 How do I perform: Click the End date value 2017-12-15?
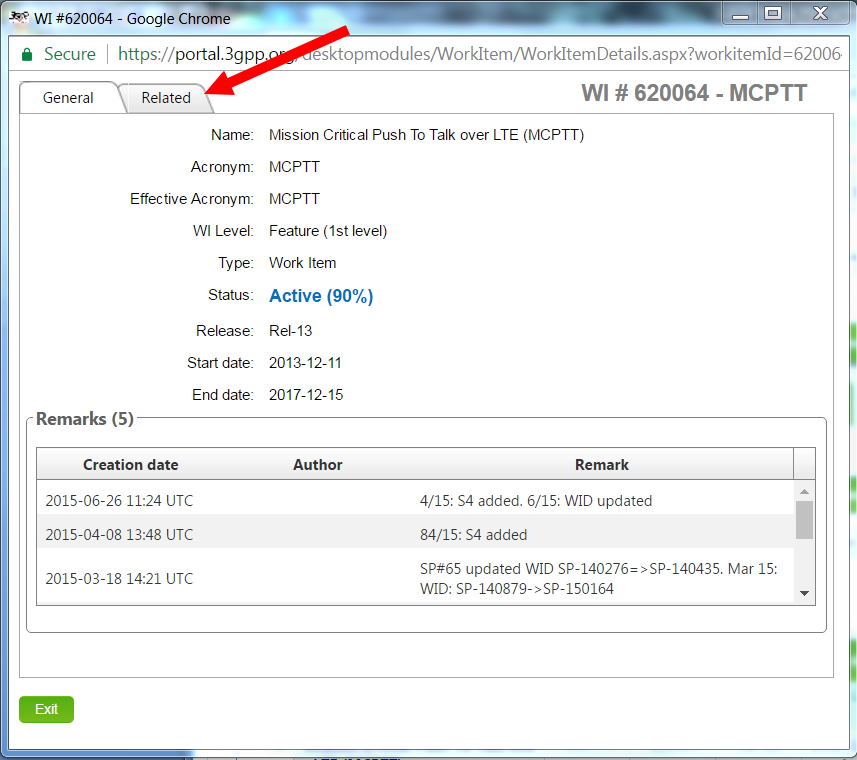coord(306,395)
